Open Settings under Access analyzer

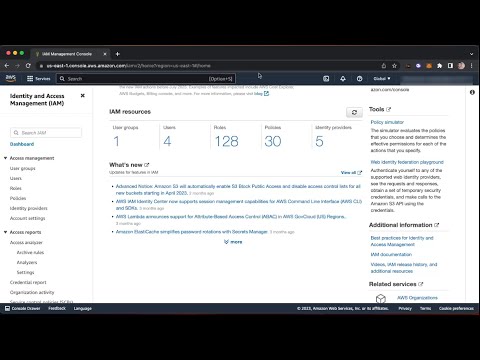25,272
